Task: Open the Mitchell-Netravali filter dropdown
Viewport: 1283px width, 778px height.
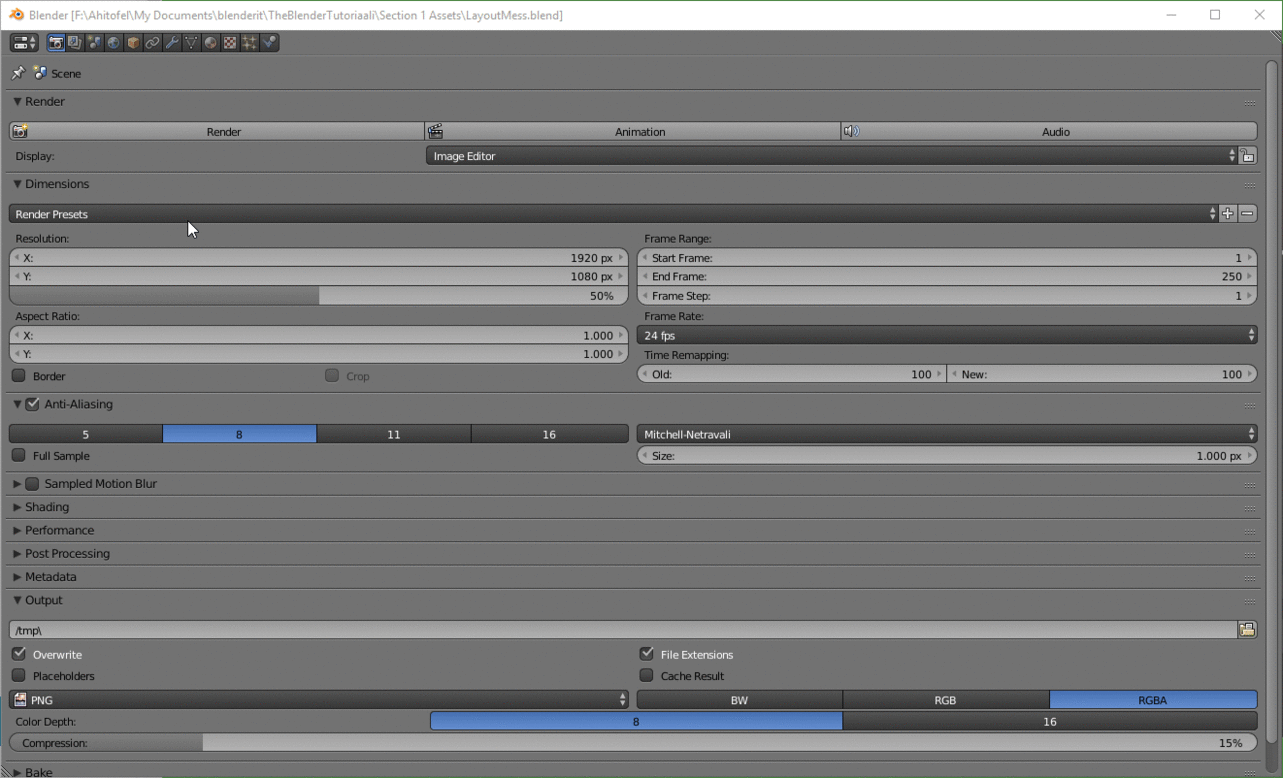Action: pyautogui.click(x=947, y=434)
